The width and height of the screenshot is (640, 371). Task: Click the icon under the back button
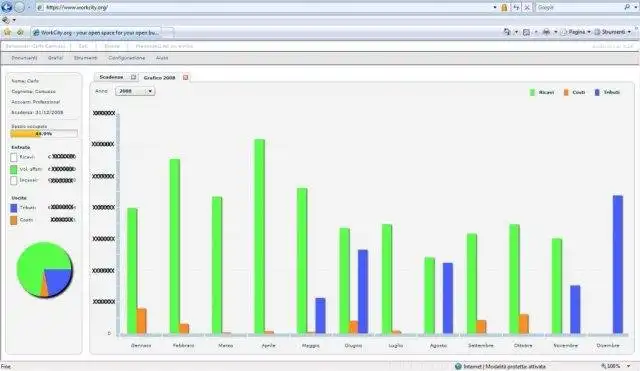pyautogui.click(x=6, y=20)
